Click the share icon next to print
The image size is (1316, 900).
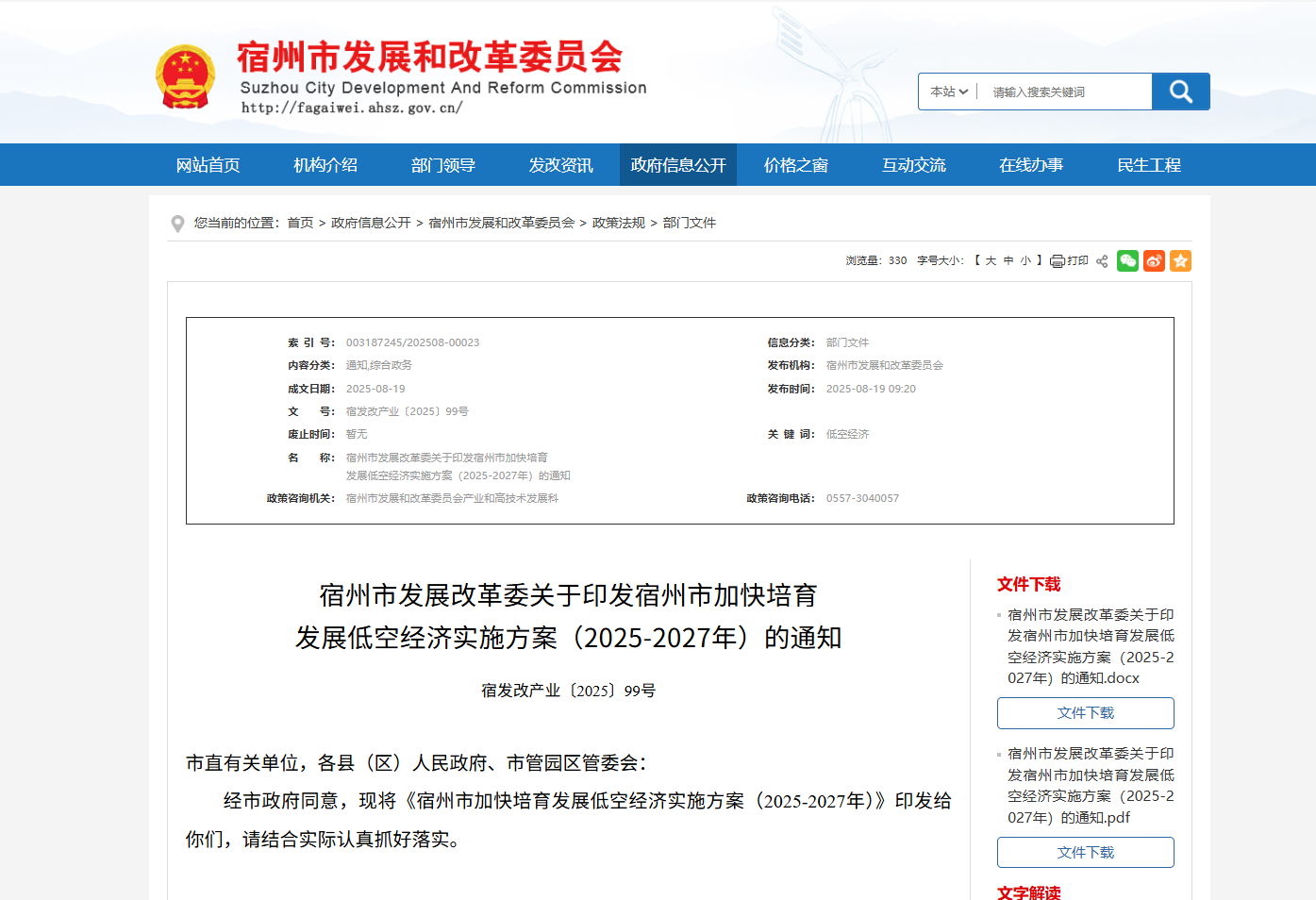pos(1102,261)
